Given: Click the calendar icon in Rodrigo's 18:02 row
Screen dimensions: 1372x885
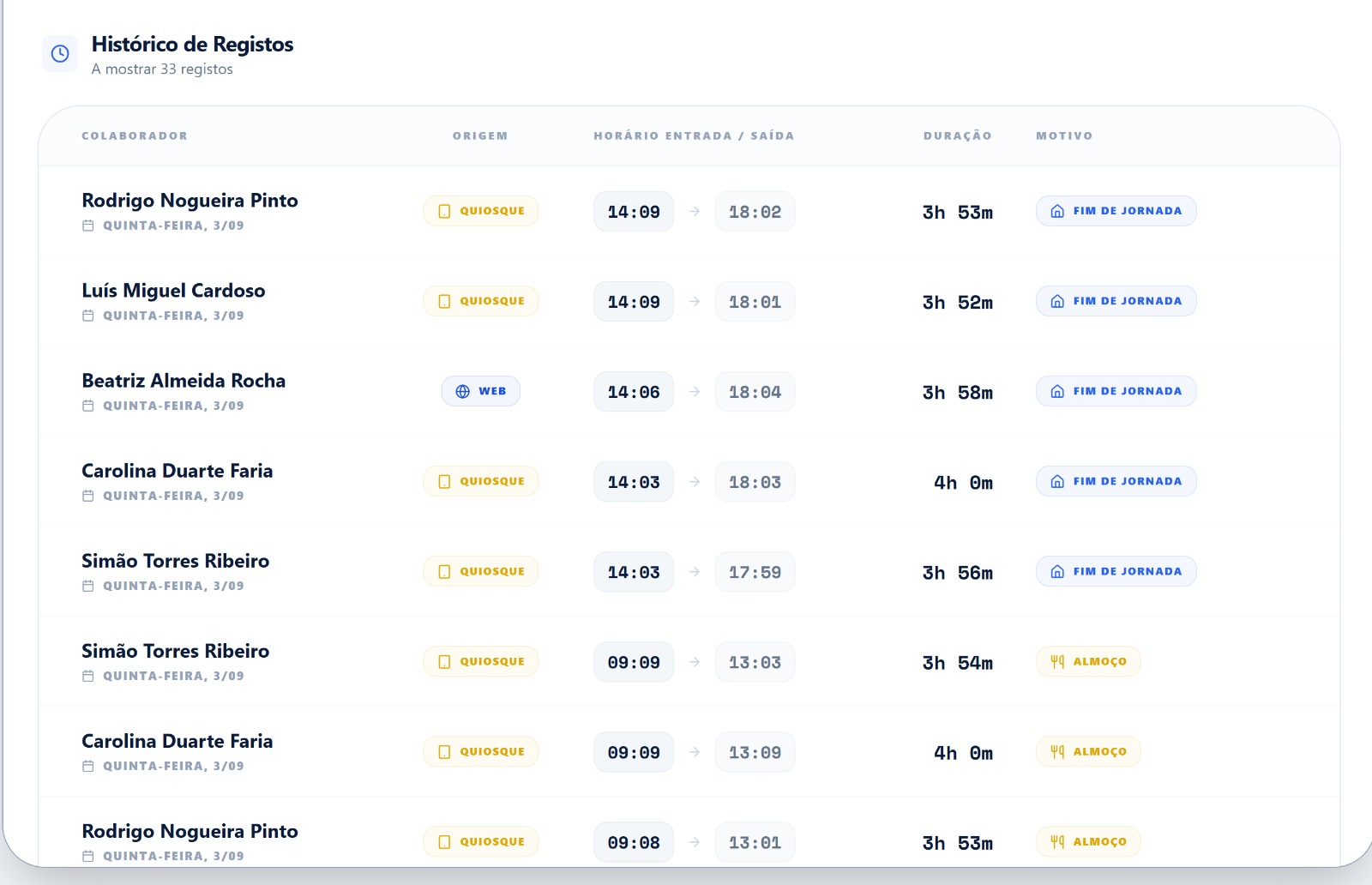Looking at the screenshot, I should [87, 226].
